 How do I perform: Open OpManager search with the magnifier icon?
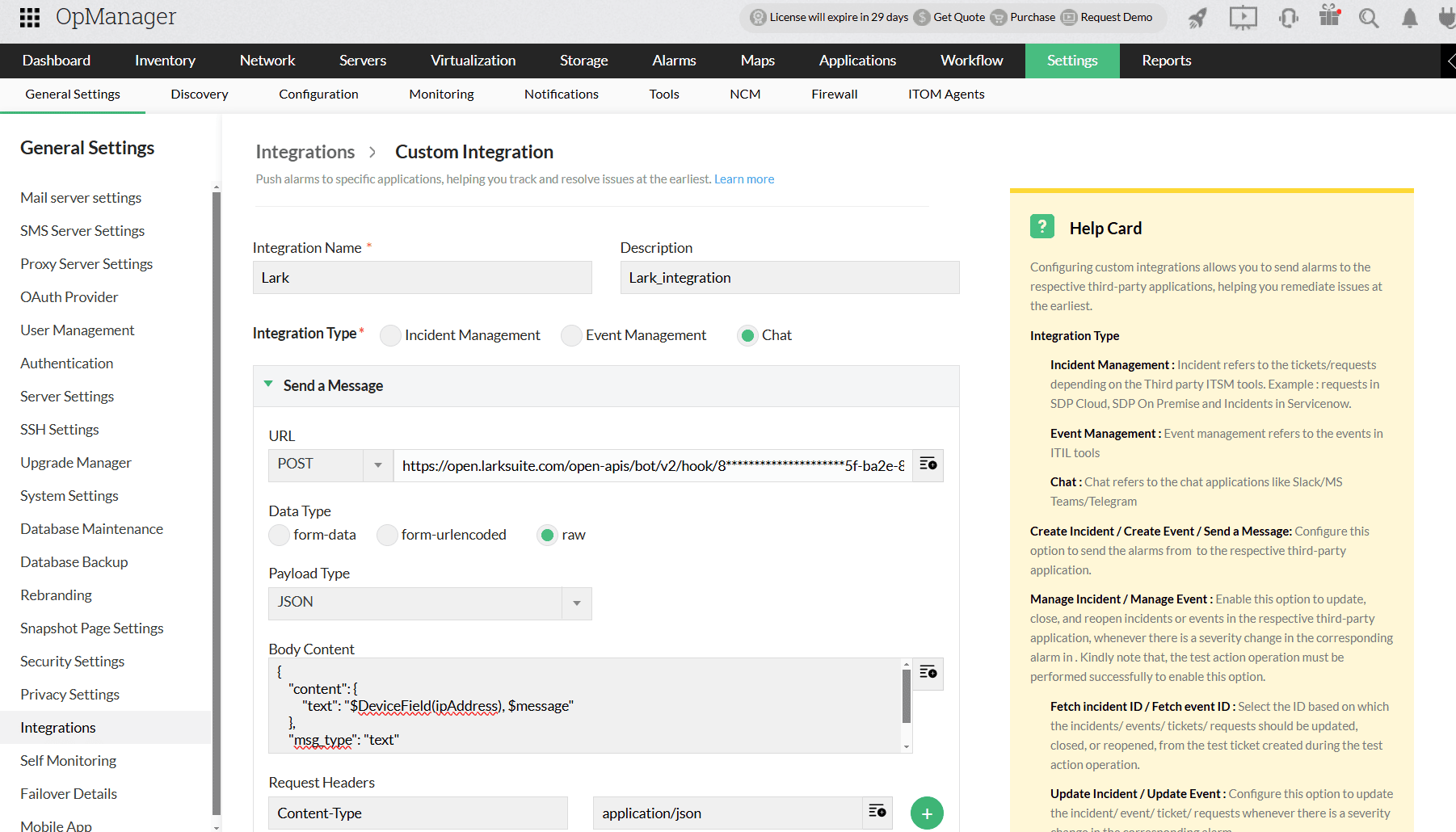[x=1369, y=17]
